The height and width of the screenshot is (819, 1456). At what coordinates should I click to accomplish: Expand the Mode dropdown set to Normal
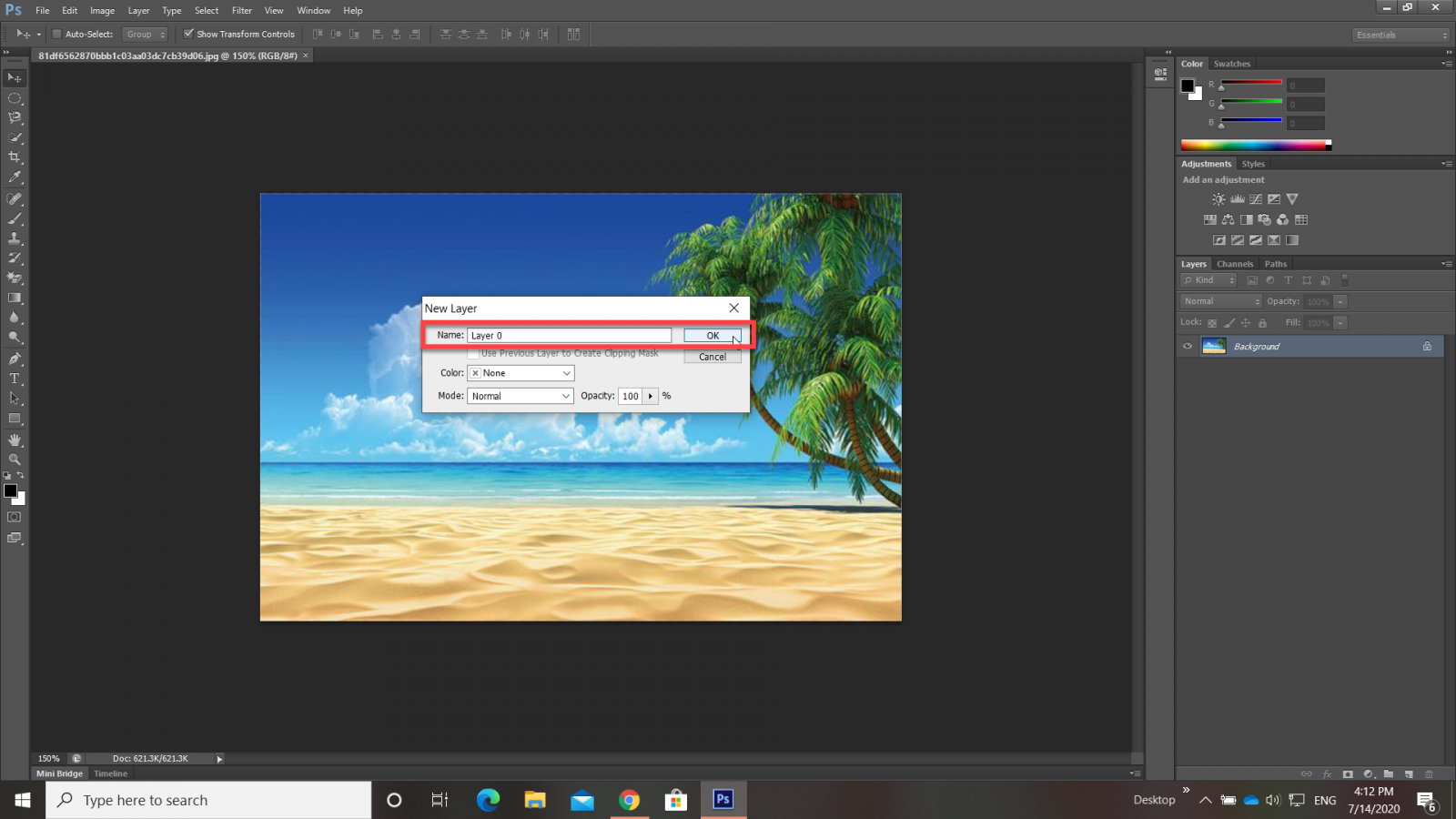(521, 396)
